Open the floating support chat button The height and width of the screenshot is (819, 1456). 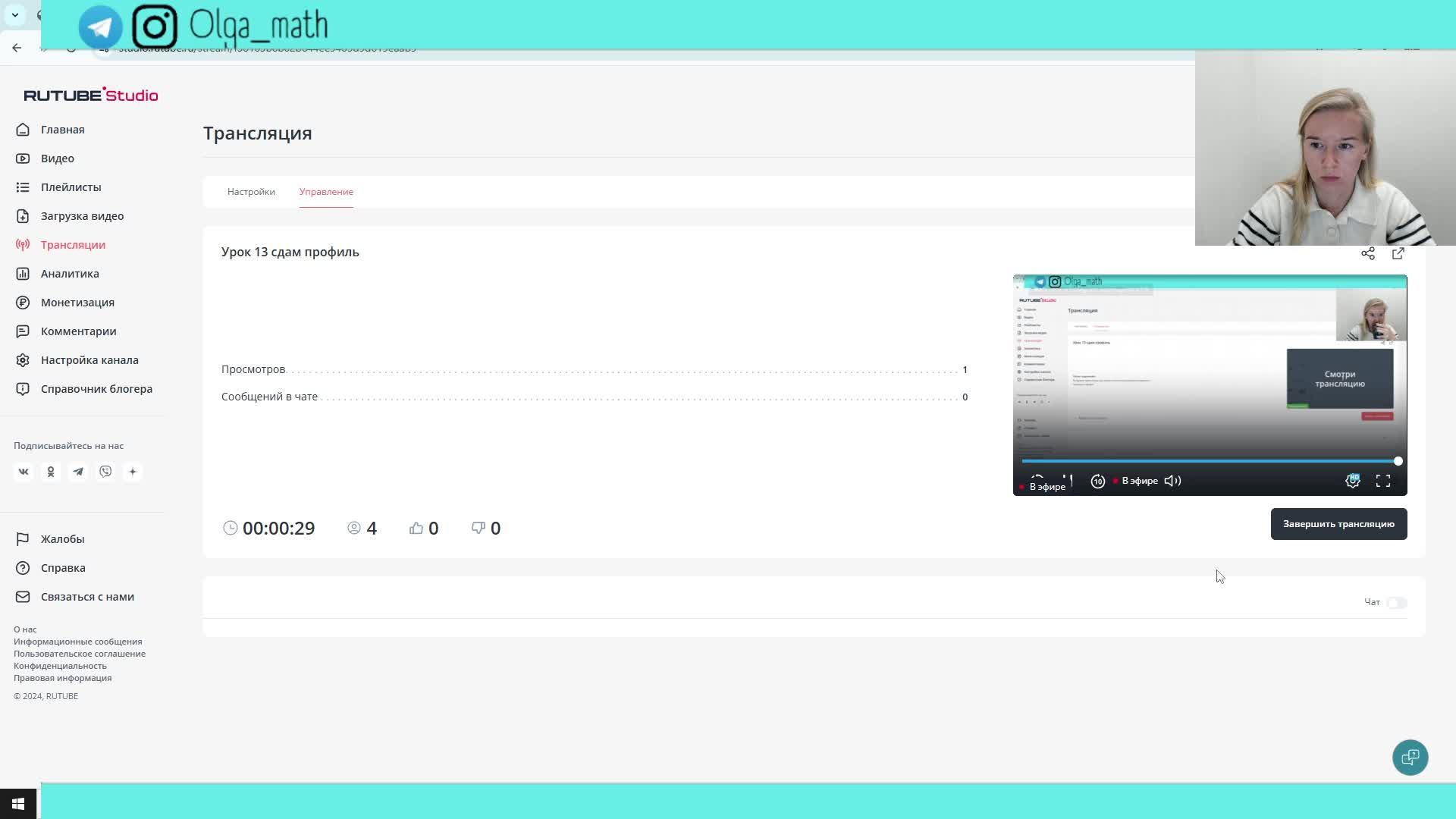(x=1410, y=757)
